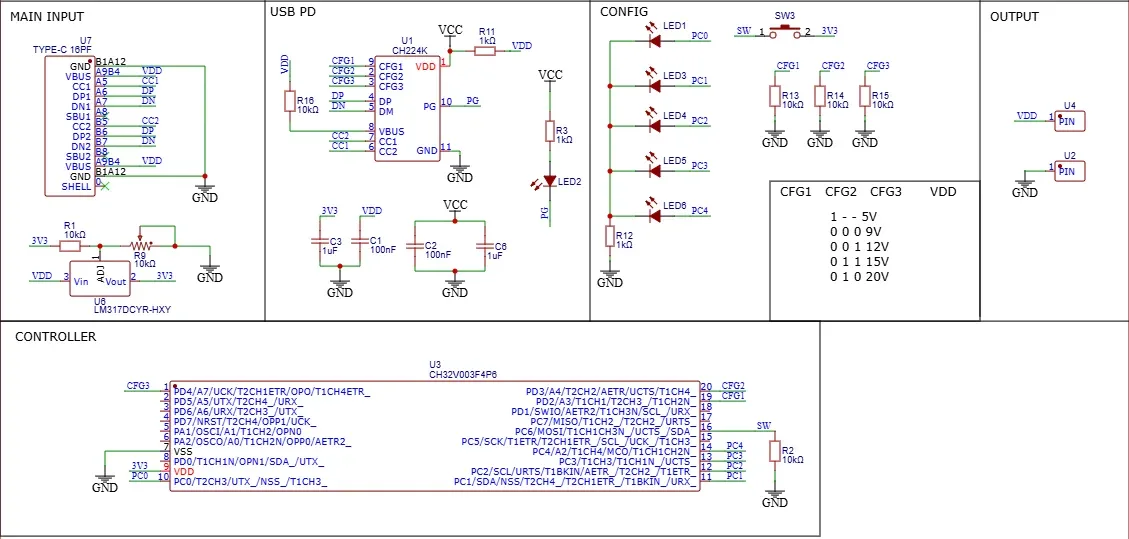Click the PG net label on U1 pin 10
The height and width of the screenshot is (539, 1129).
pos(473,101)
